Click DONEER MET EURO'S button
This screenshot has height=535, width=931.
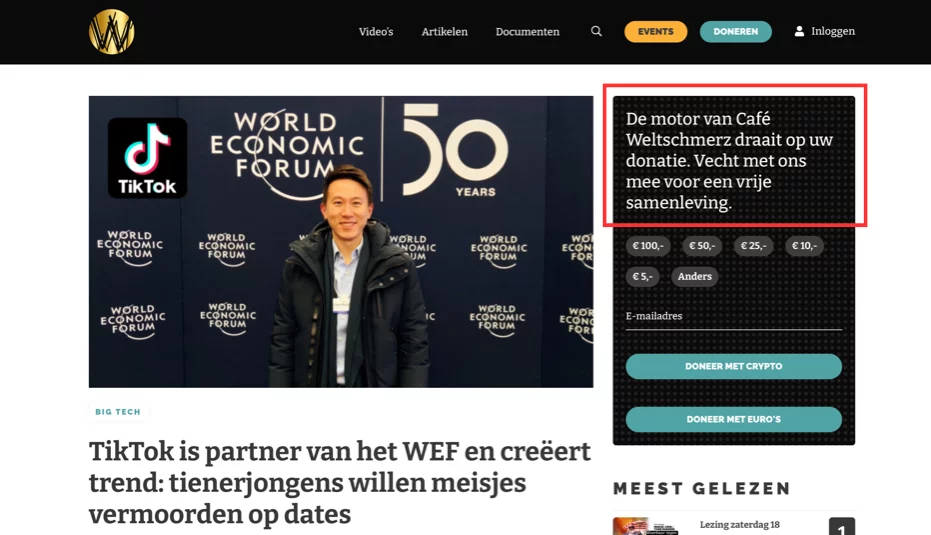tap(733, 419)
